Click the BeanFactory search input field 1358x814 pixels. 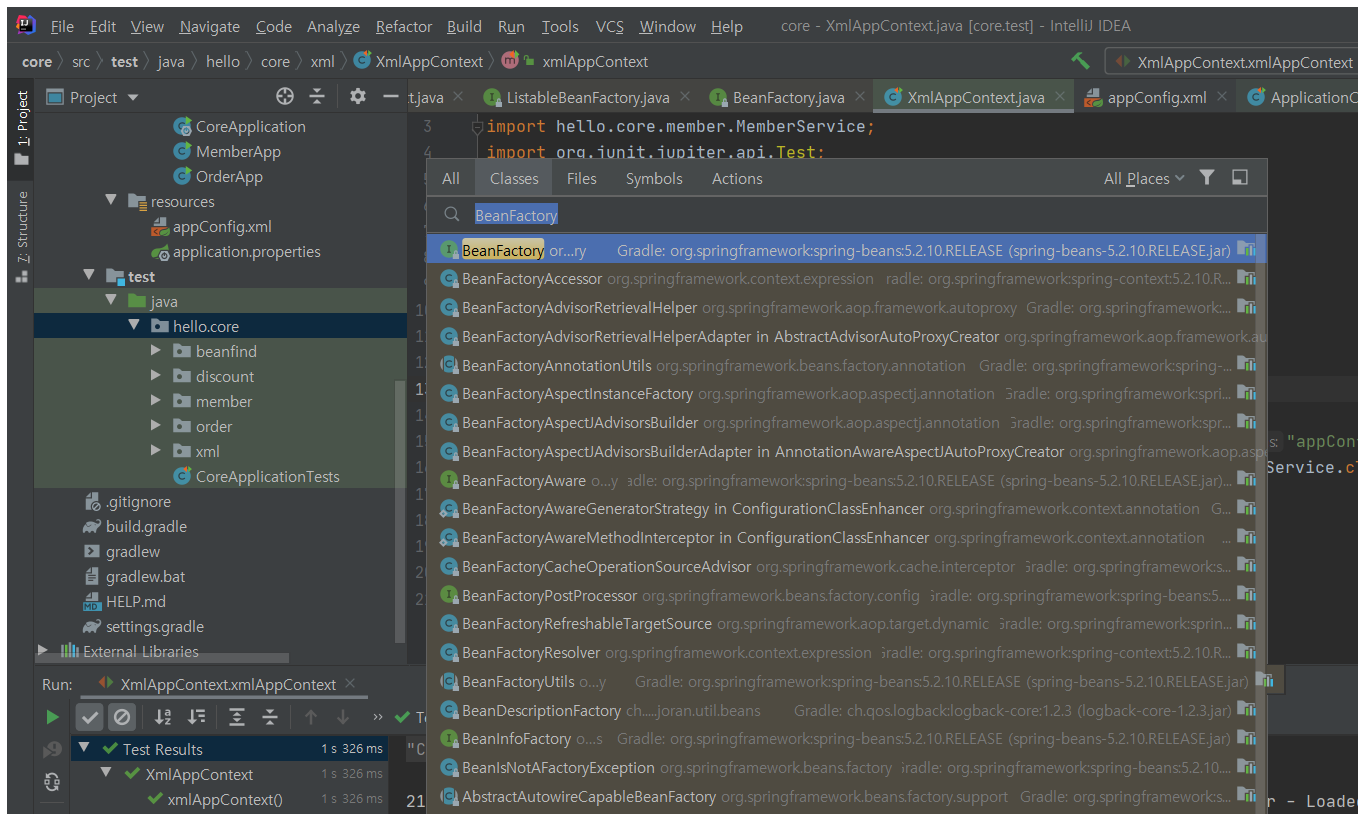[846, 215]
